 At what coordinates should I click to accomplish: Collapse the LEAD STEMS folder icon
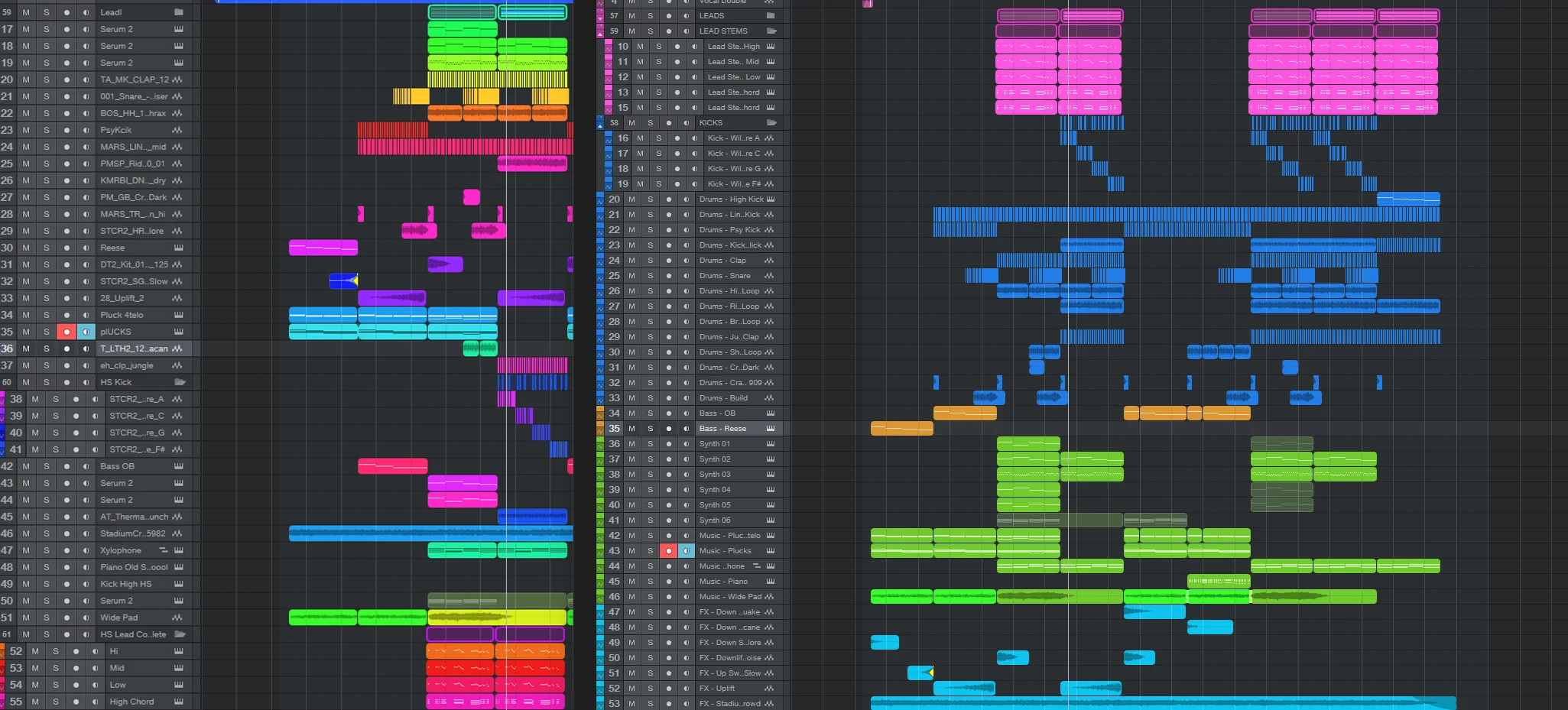click(771, 31)
